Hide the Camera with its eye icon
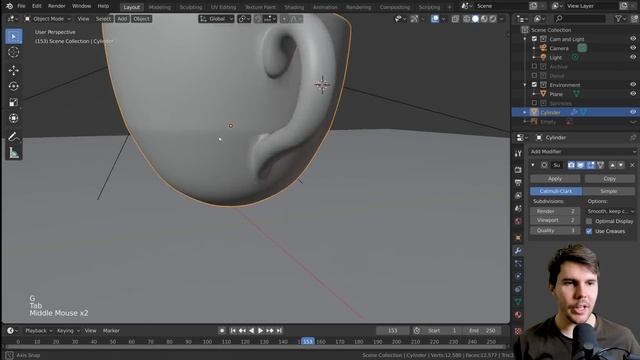This screenshot has width=640, height=360. click(x=633, y=48)
